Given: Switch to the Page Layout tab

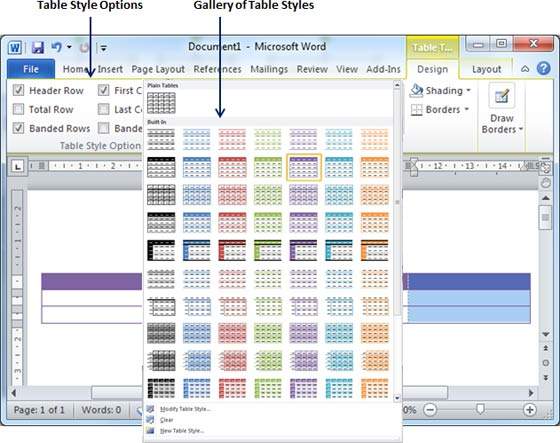Looking at the screenshot, I should tap(158, 69).
